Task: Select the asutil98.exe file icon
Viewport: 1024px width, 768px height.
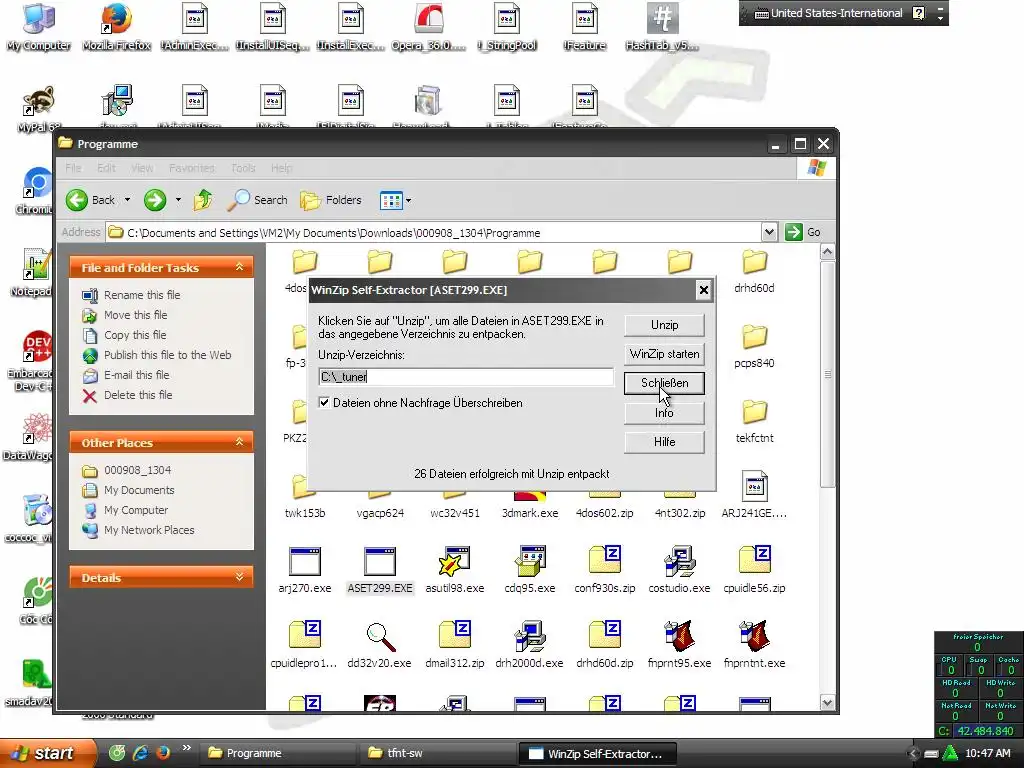Action: 455,562
